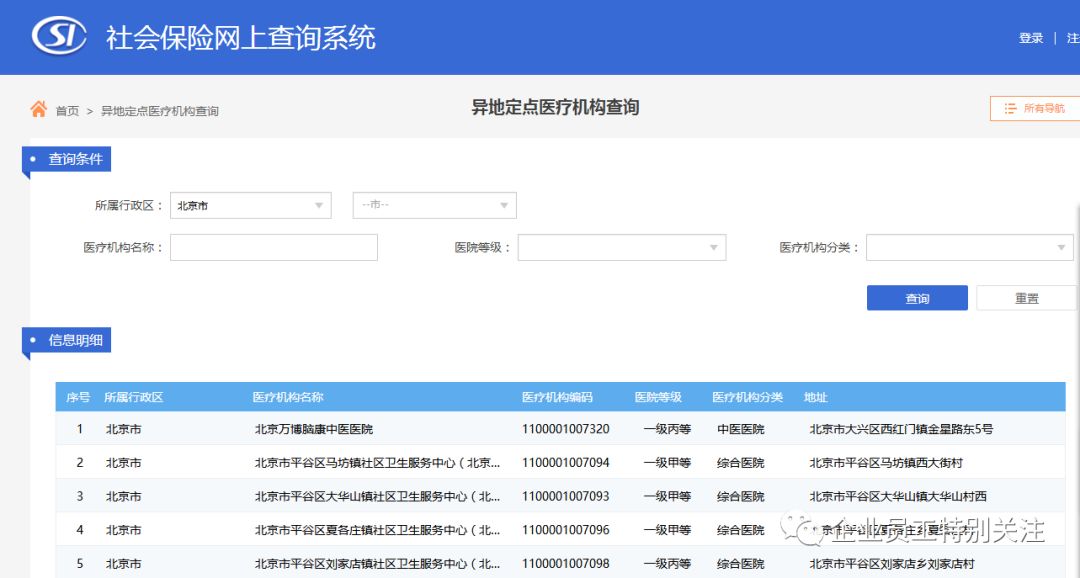Click address 北京市平谷区大华山镇大华山村西
The height and width of the screenshot is (578, 1080).
(x=898, y=497)
